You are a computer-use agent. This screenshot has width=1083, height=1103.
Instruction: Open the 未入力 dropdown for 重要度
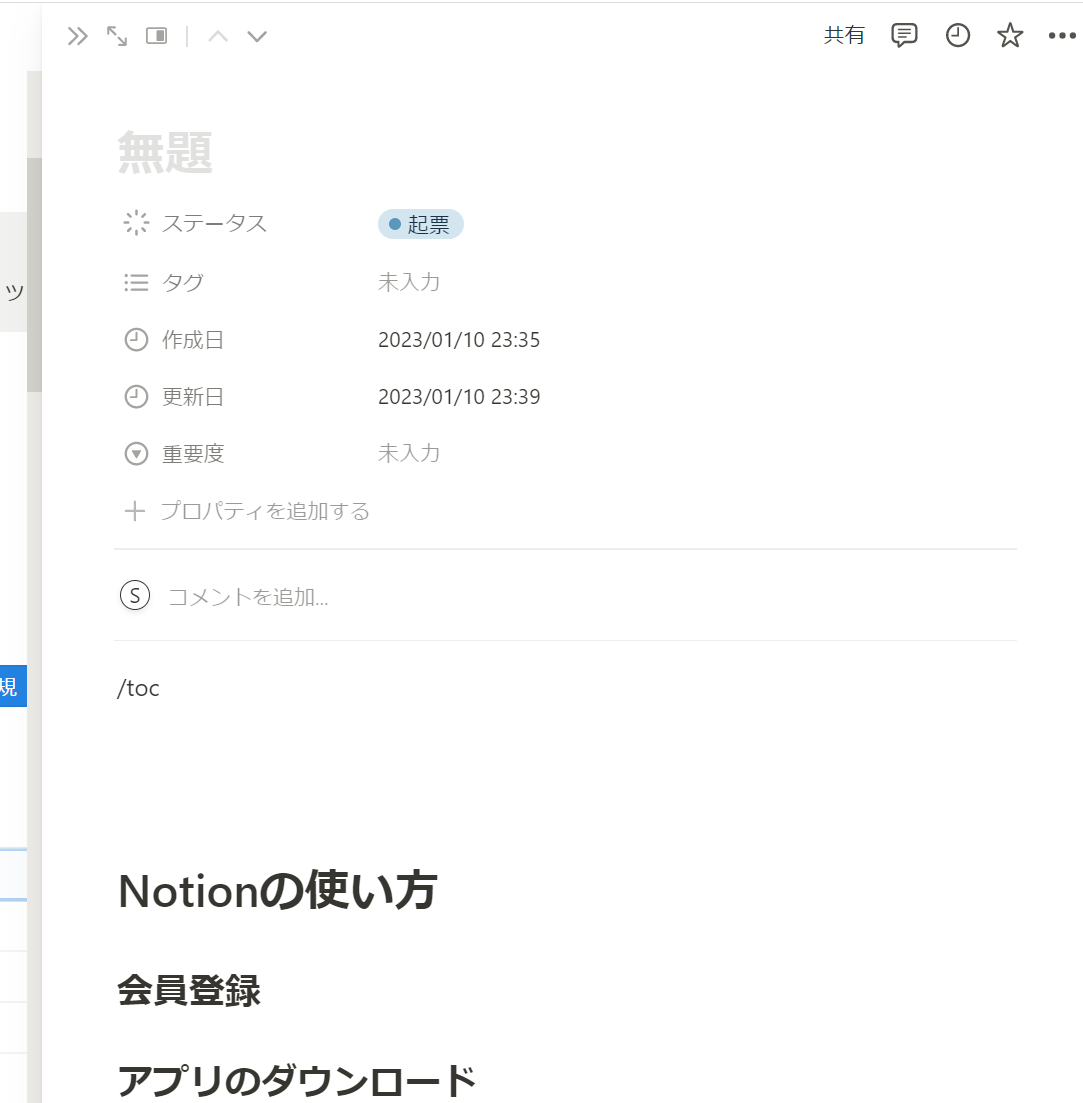pyautogui.click(x=409, y=453)
